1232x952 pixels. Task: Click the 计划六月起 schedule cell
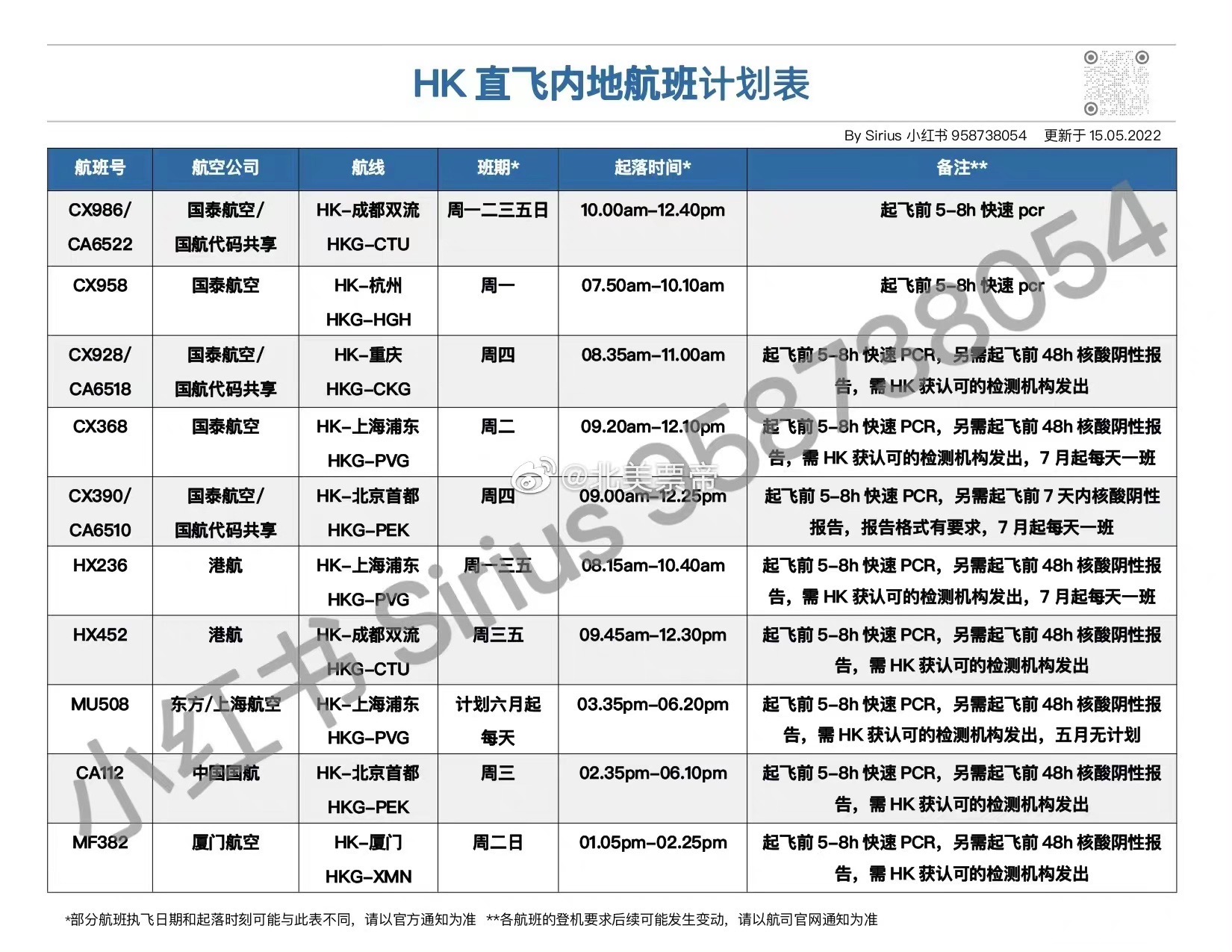point(497,704)
